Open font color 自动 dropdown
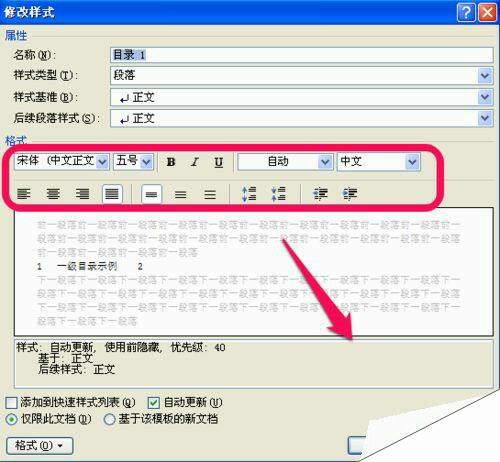 tap(325, 162)
